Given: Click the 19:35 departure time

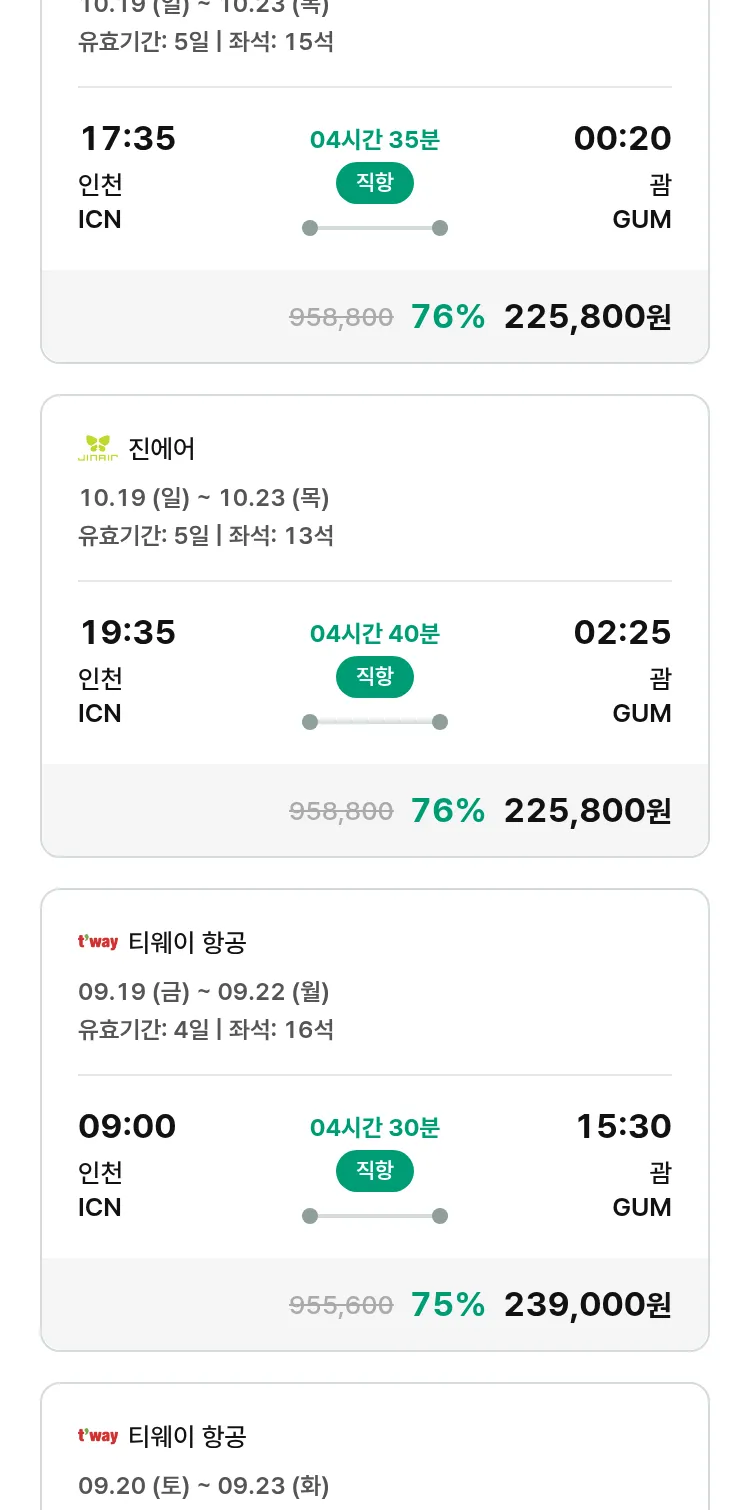Looking at the screenshot, I should (128, 632).
